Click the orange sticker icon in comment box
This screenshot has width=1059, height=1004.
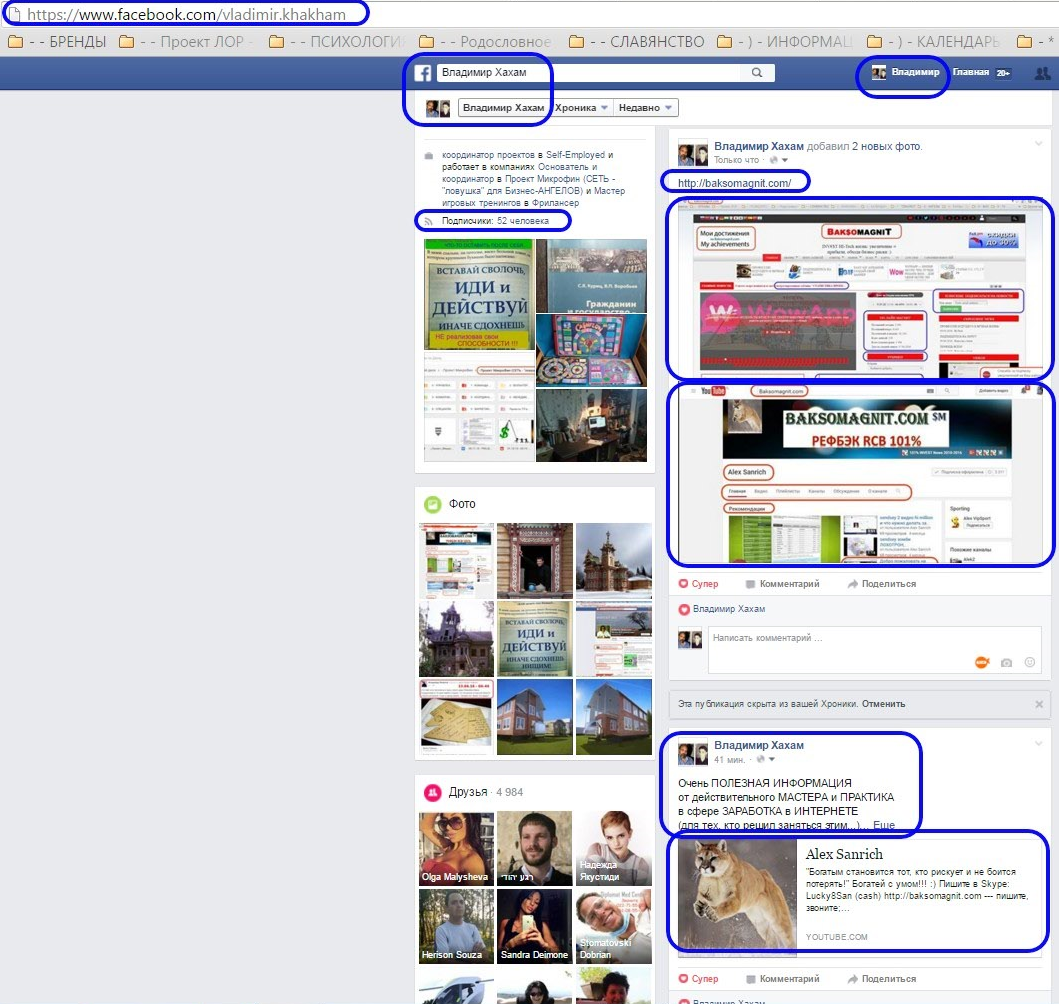[x=982, y=662]
